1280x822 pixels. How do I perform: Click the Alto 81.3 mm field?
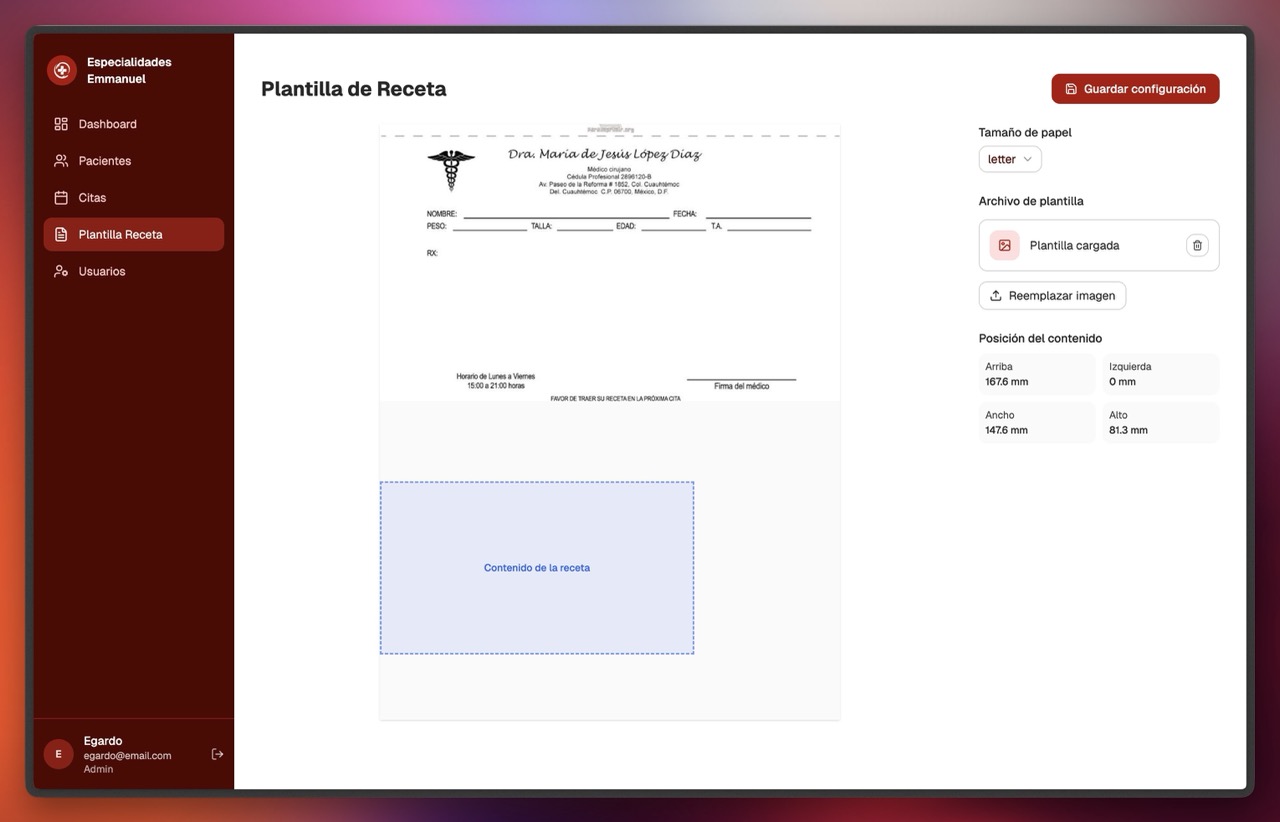tap(1160, 423)
